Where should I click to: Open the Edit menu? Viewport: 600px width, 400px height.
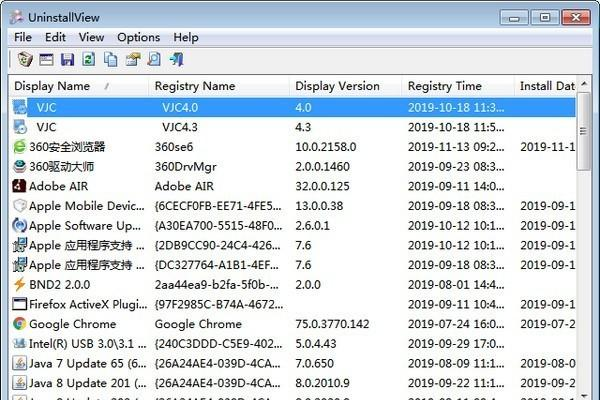coord(55,38)
